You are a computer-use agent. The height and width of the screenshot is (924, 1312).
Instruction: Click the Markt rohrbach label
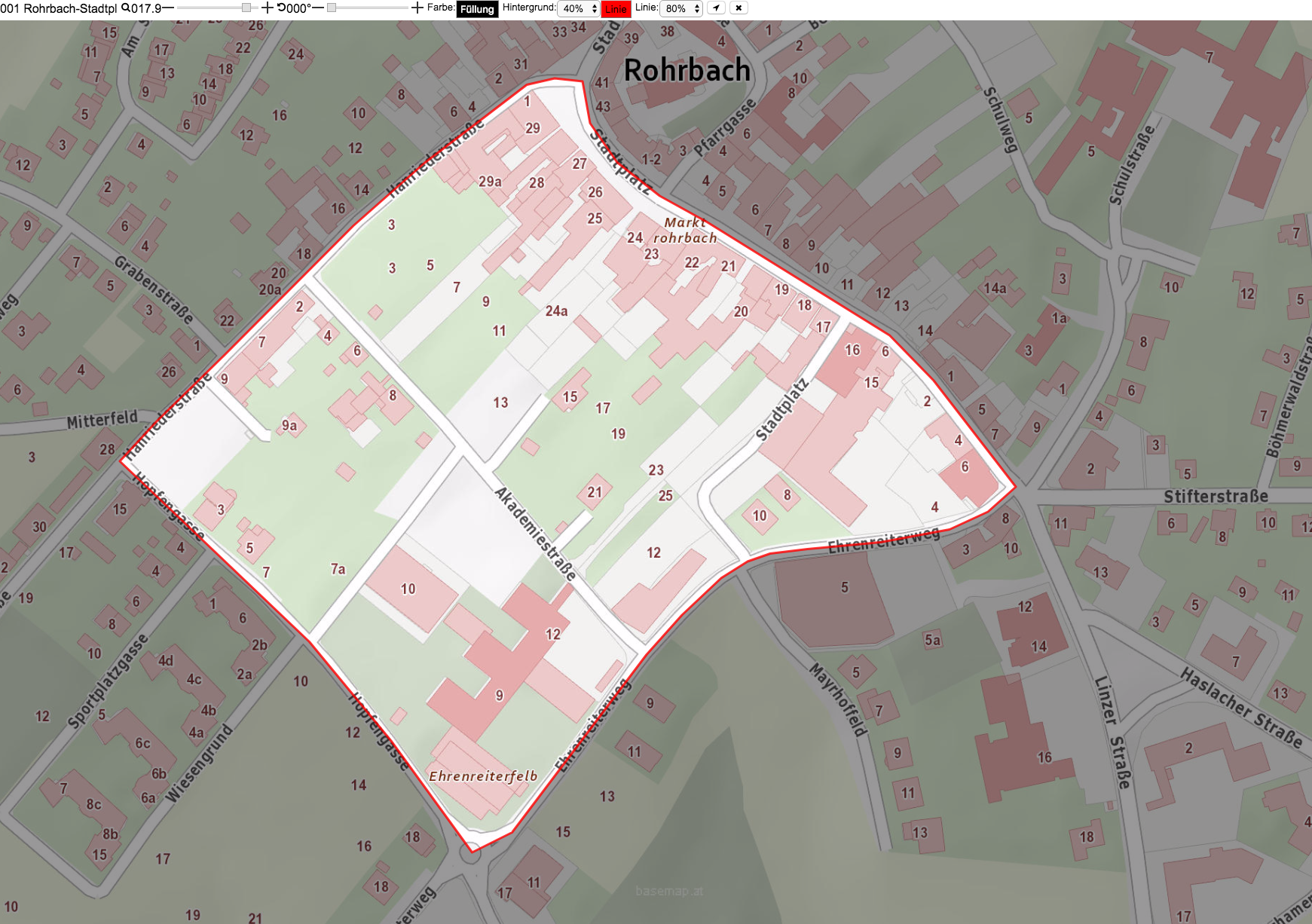685,230
